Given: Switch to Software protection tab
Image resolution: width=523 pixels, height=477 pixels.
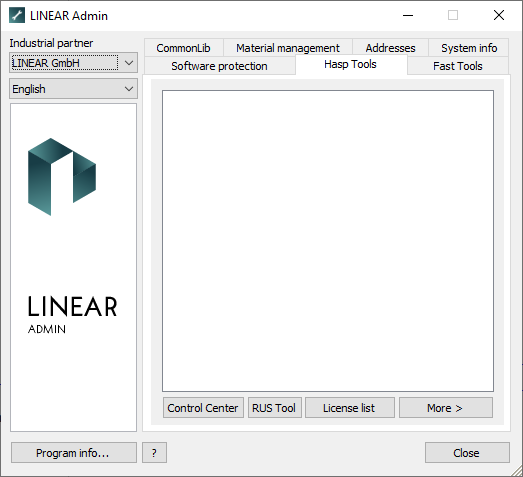Looking at the screenshot, I should 219,66.
